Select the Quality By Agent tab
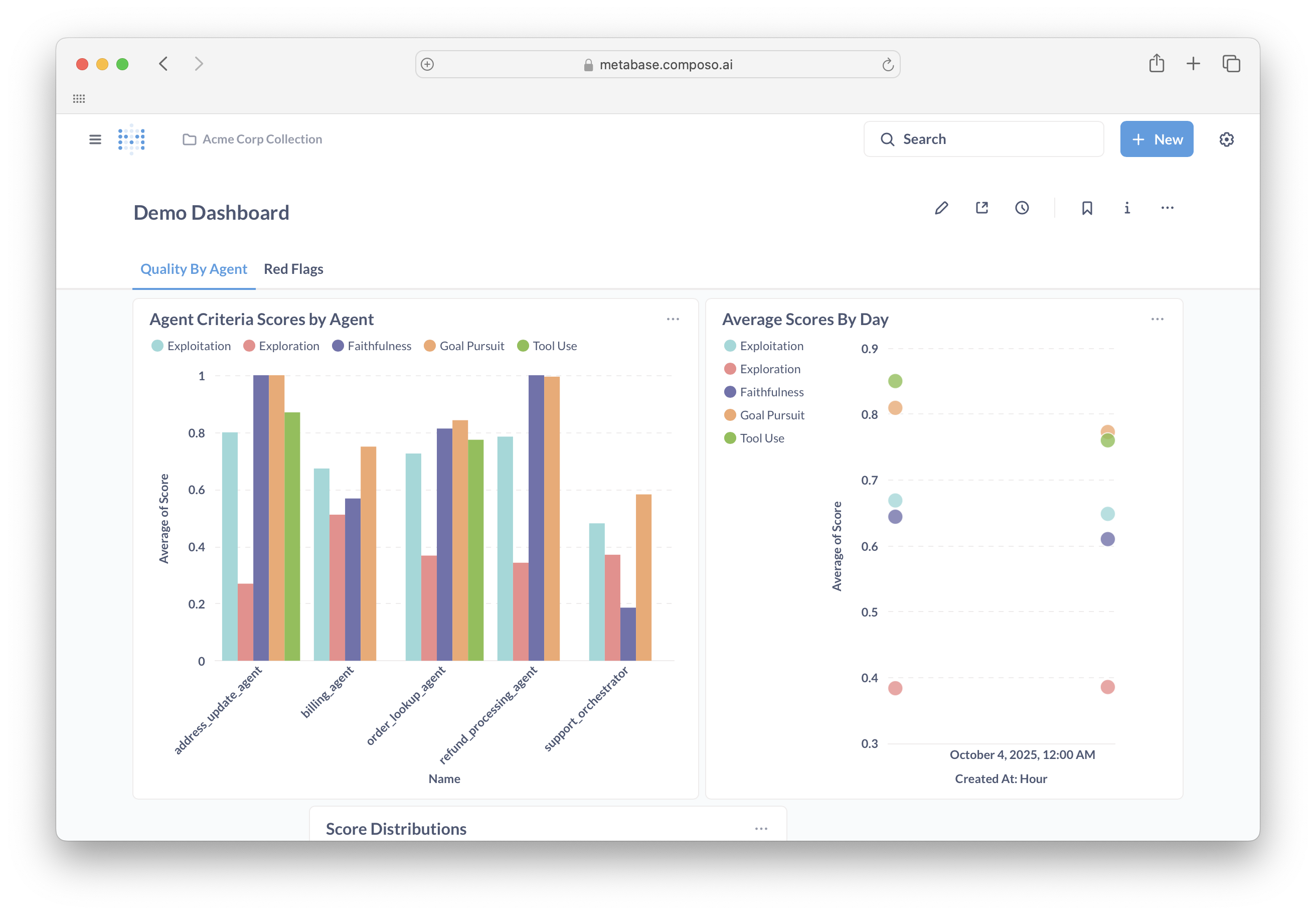The height and width of the screenshot is (915, 1316). tap(193, 268)
